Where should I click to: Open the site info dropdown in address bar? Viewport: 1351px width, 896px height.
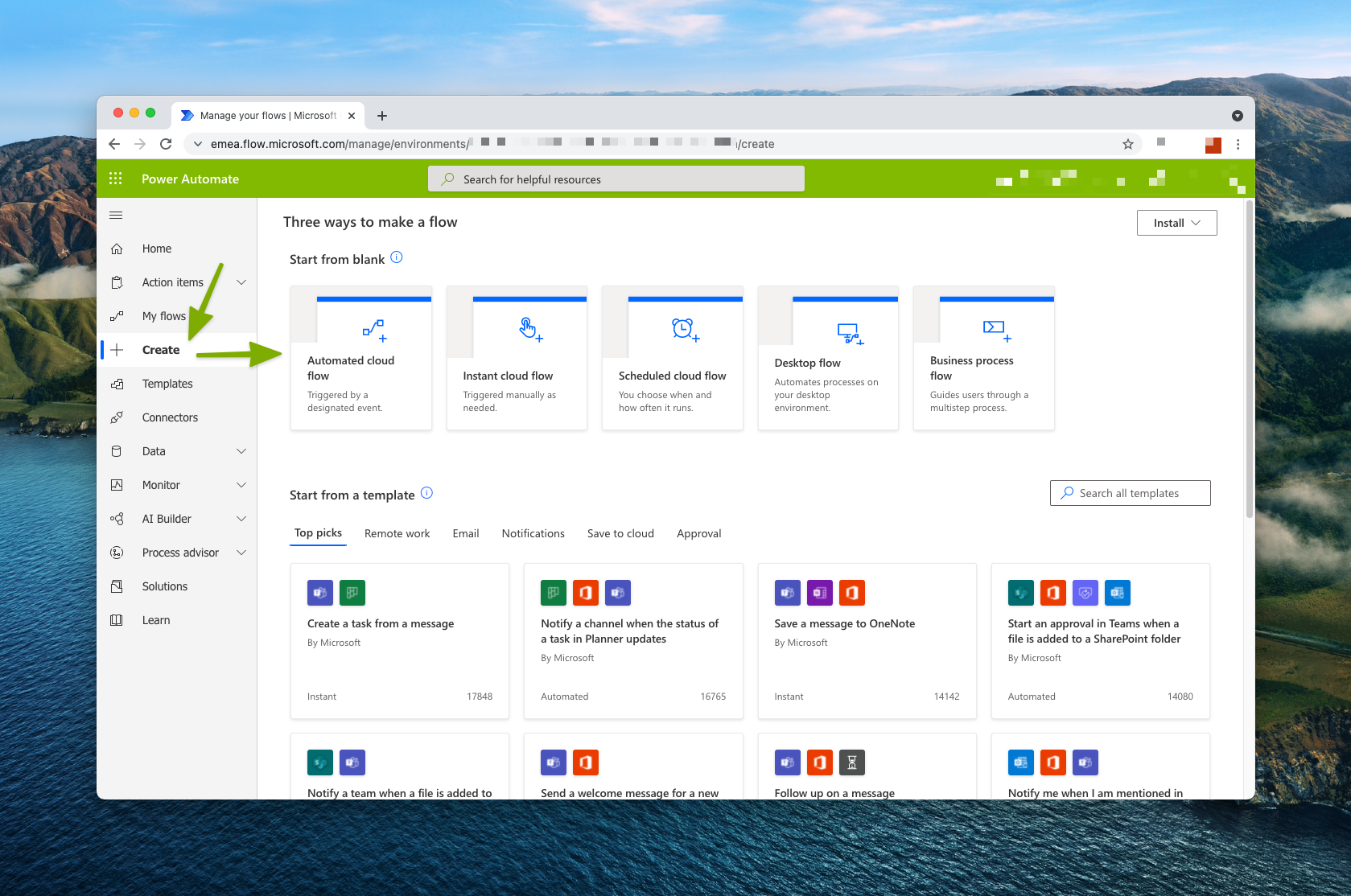coord(197,144)
